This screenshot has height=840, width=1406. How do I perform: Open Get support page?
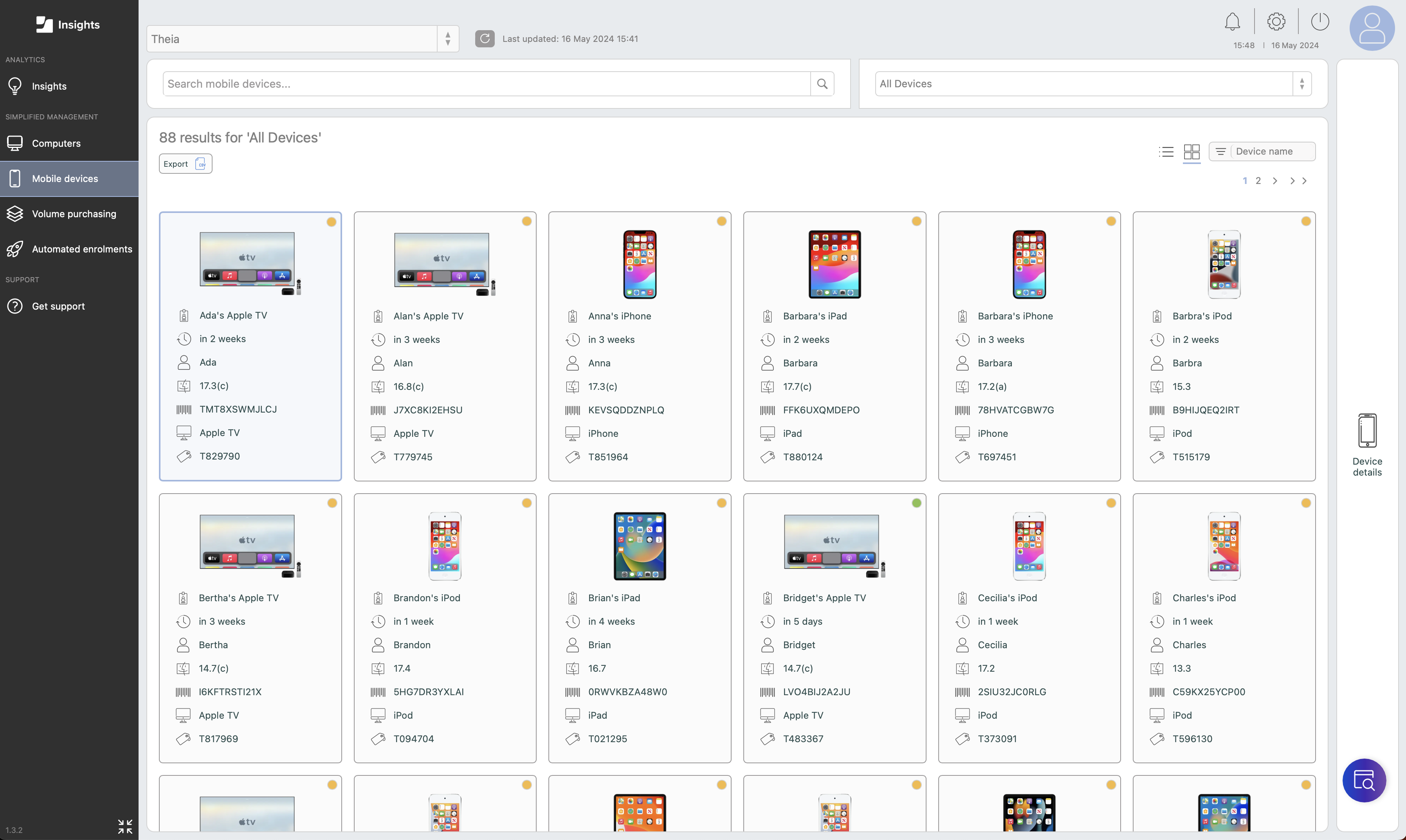click(x=69, y=306)
